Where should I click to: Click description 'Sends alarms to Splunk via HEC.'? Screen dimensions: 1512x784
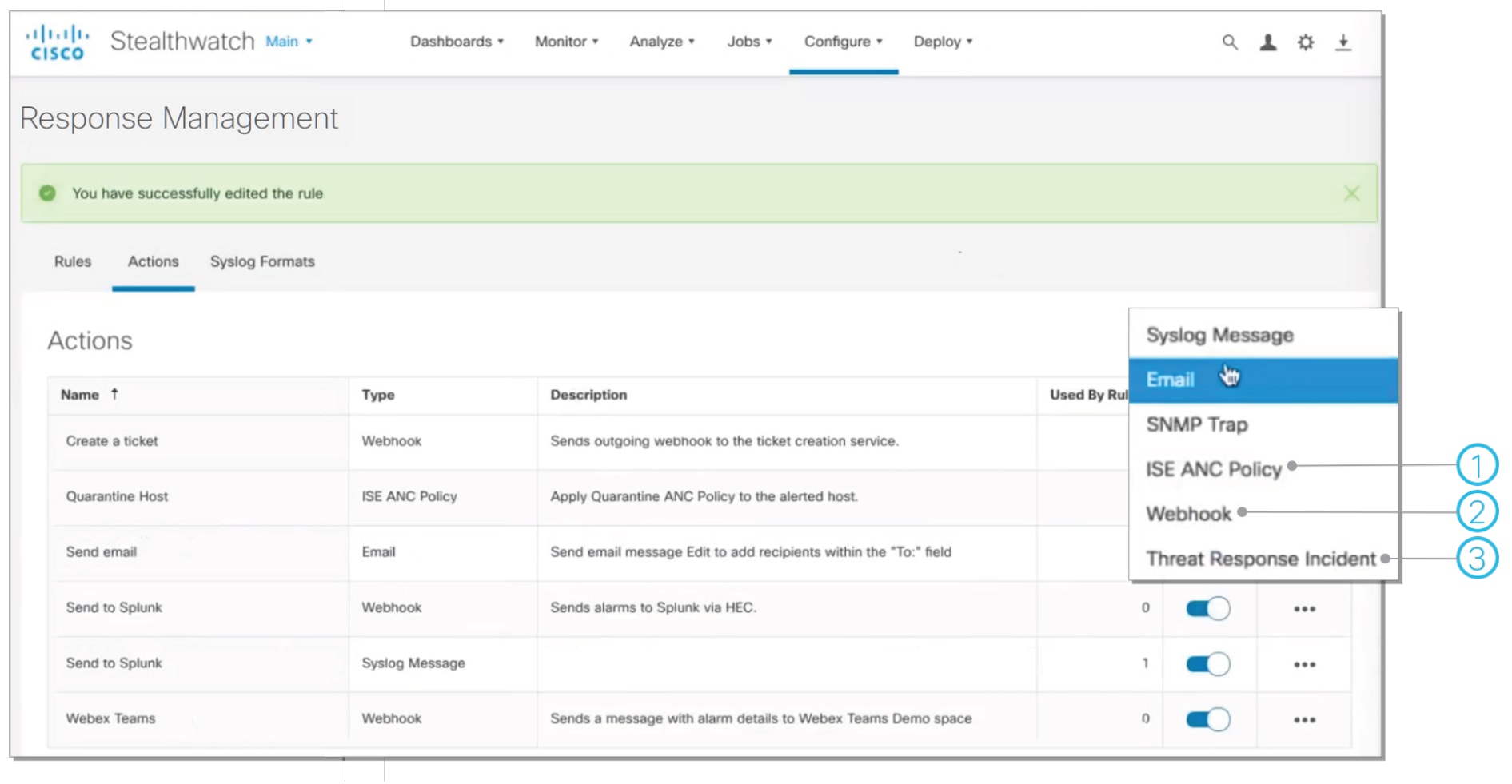coord(653,607)
